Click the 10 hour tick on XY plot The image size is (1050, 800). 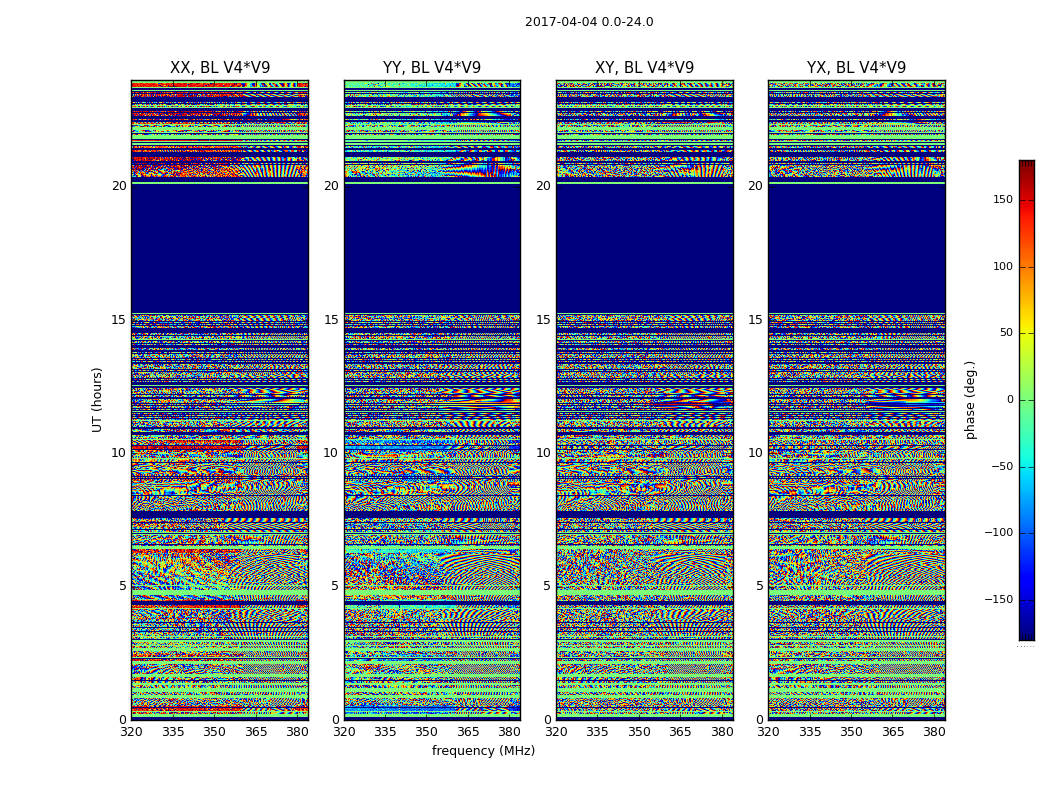[x=543, y=453]
